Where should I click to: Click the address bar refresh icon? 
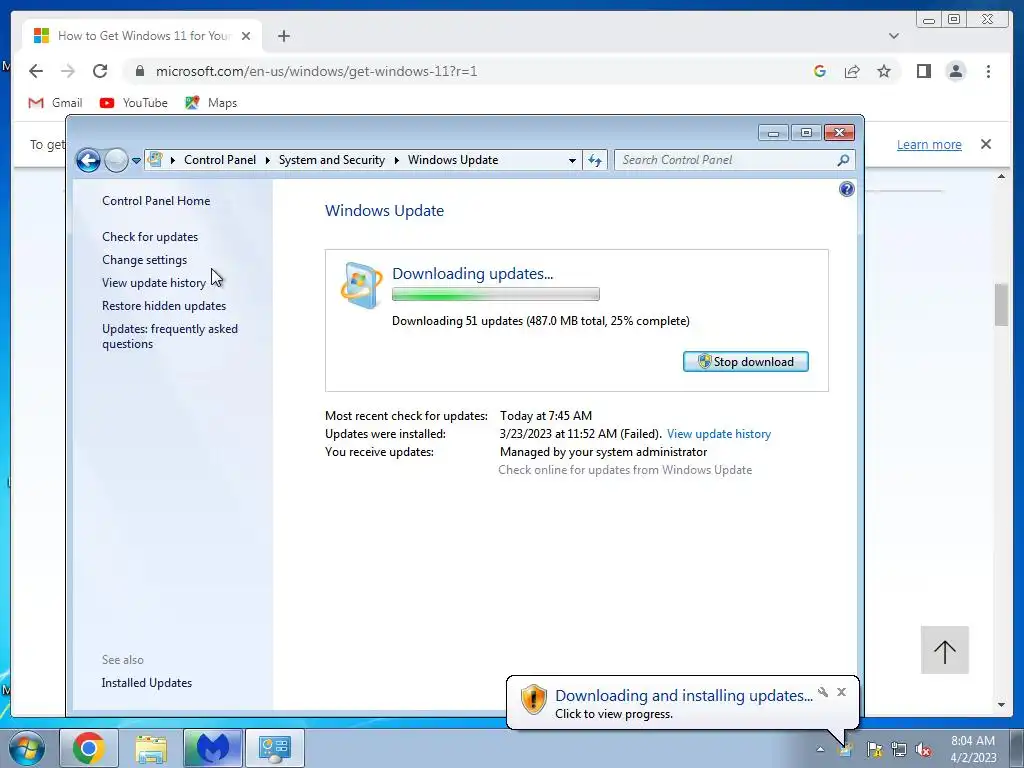tap(595, 160)
